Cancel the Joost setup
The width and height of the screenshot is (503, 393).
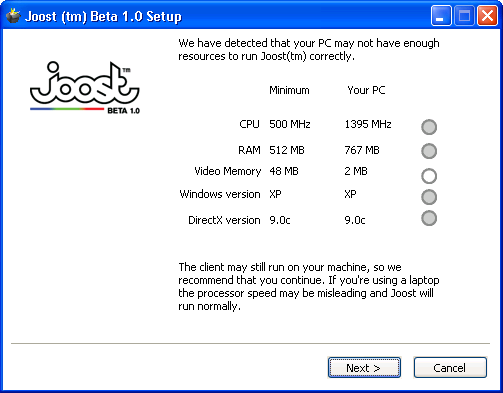point(450,368)
